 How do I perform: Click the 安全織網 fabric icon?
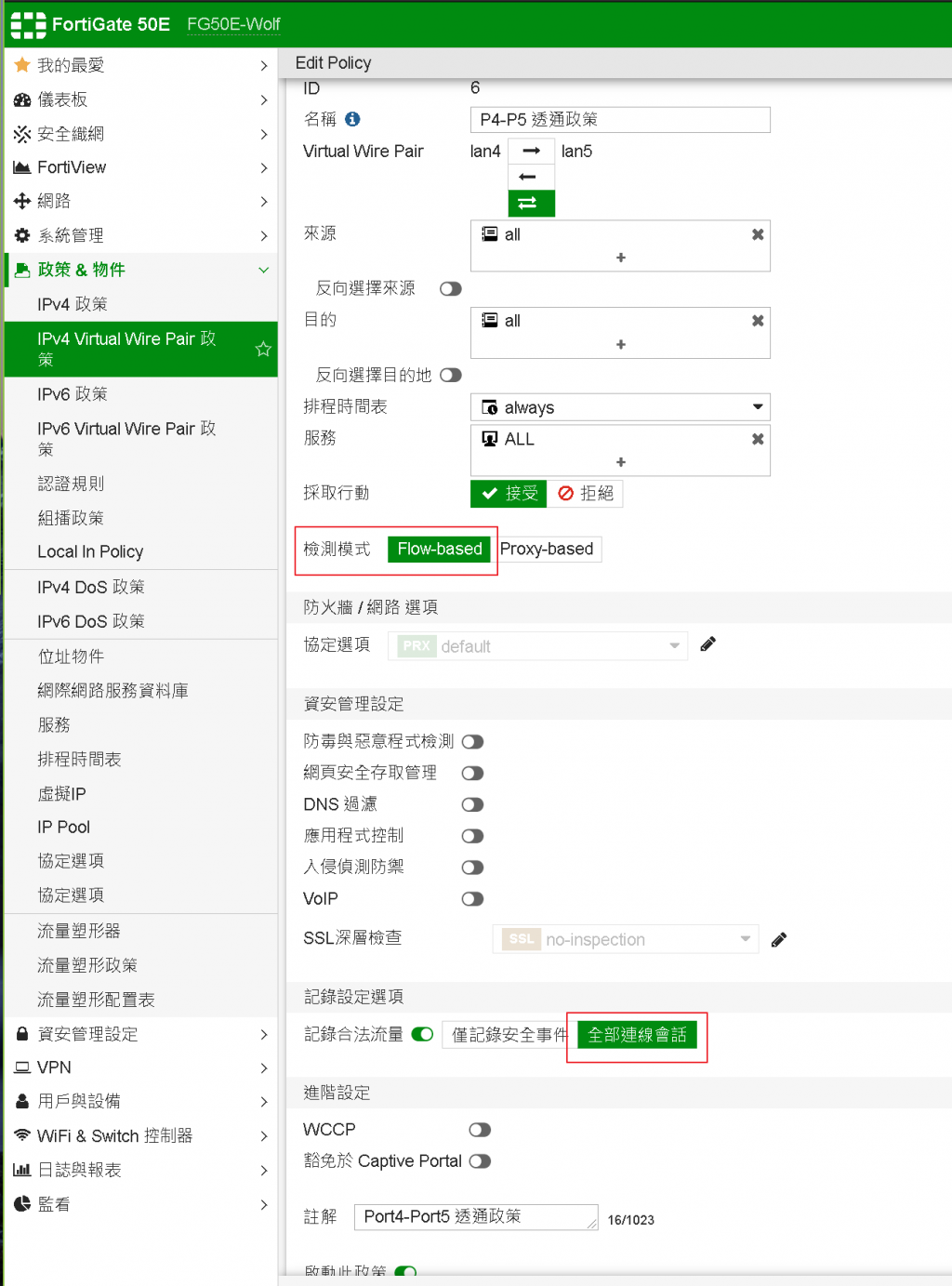22,134
